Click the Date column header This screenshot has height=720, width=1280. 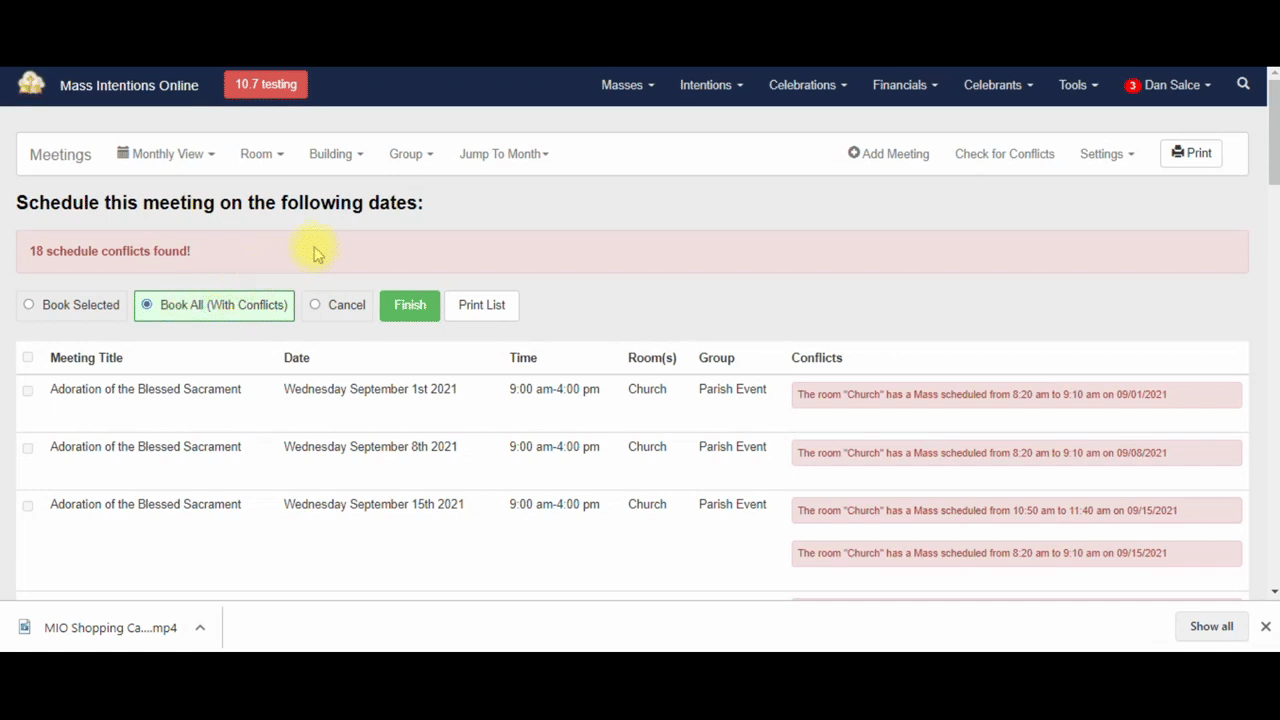tap(296, 357)
